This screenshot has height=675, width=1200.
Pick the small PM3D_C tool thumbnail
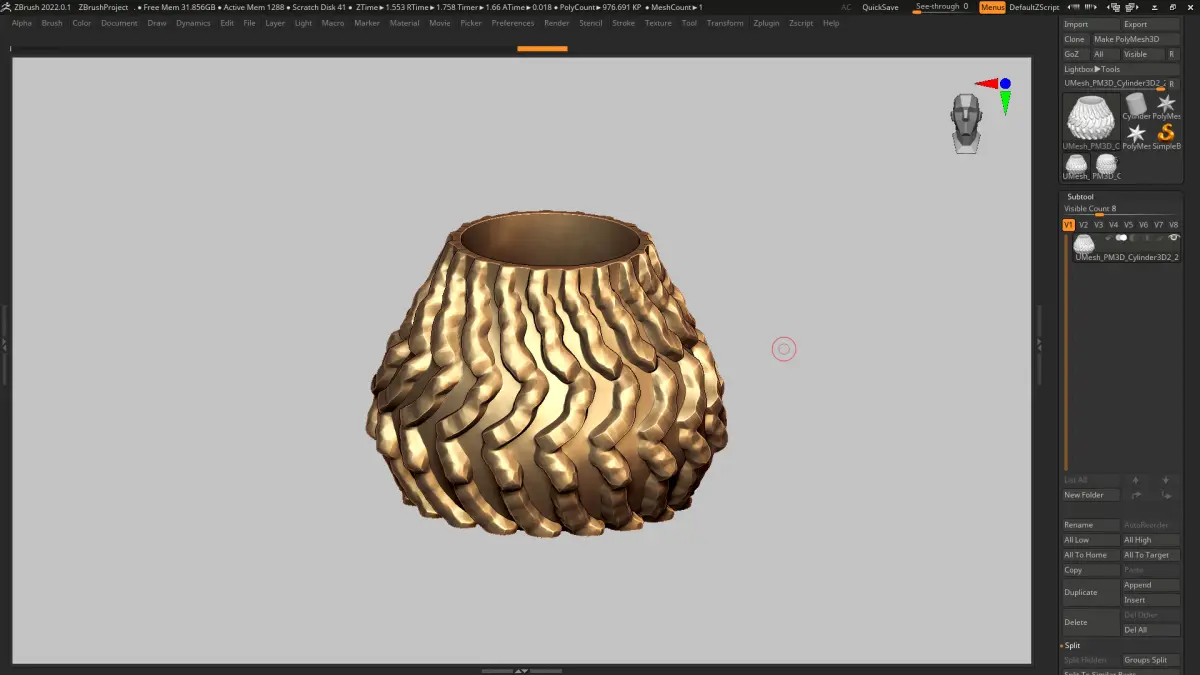click(1106, 167)
